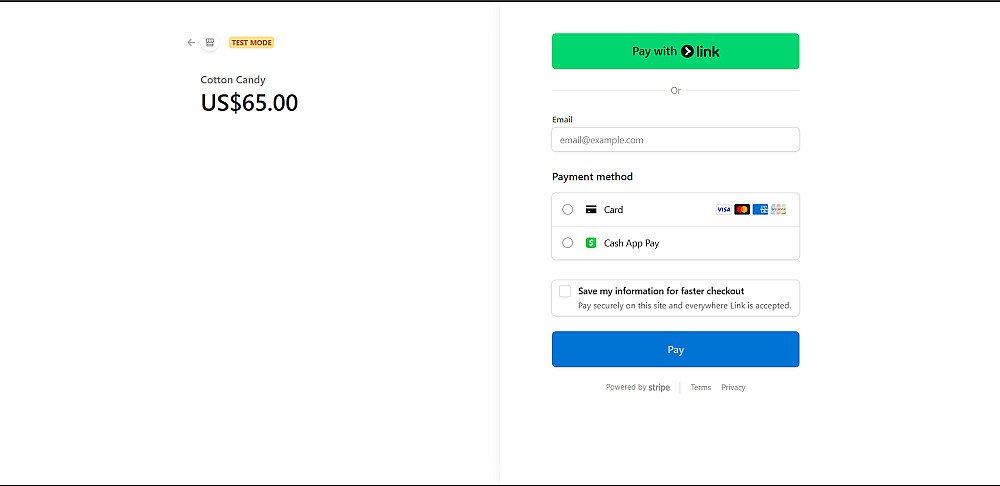Choose the Cash App Pay radio button
Image resolution: width=1000 pixels, height=486 pixels.
(x=568, y=243)
